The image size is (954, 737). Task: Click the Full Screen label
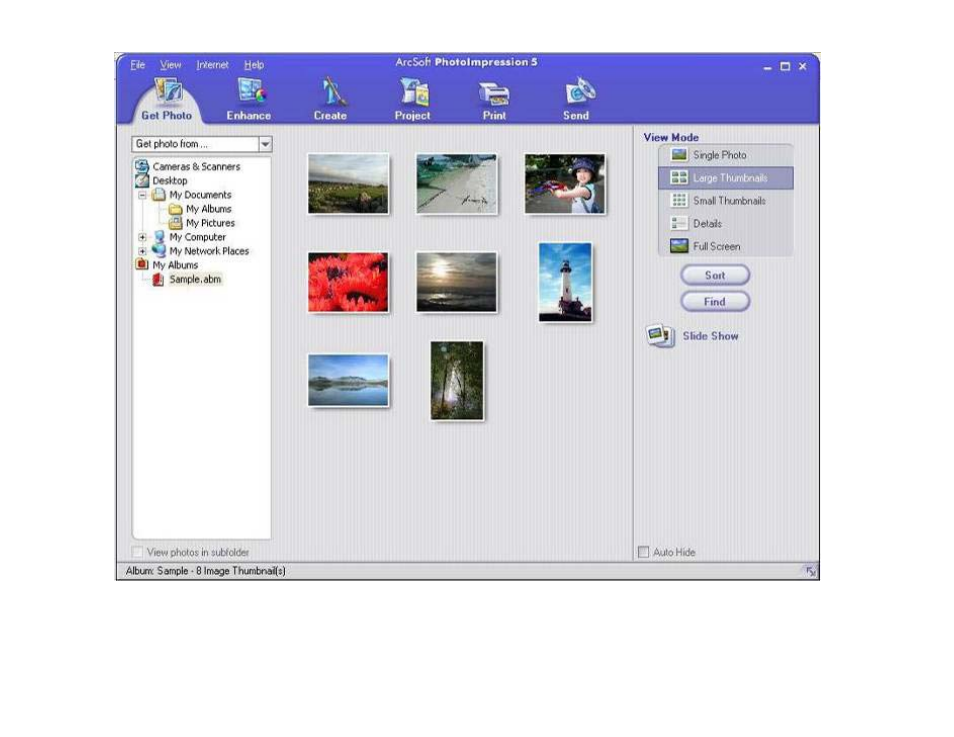pyautogui.click(x=717, y=246)
